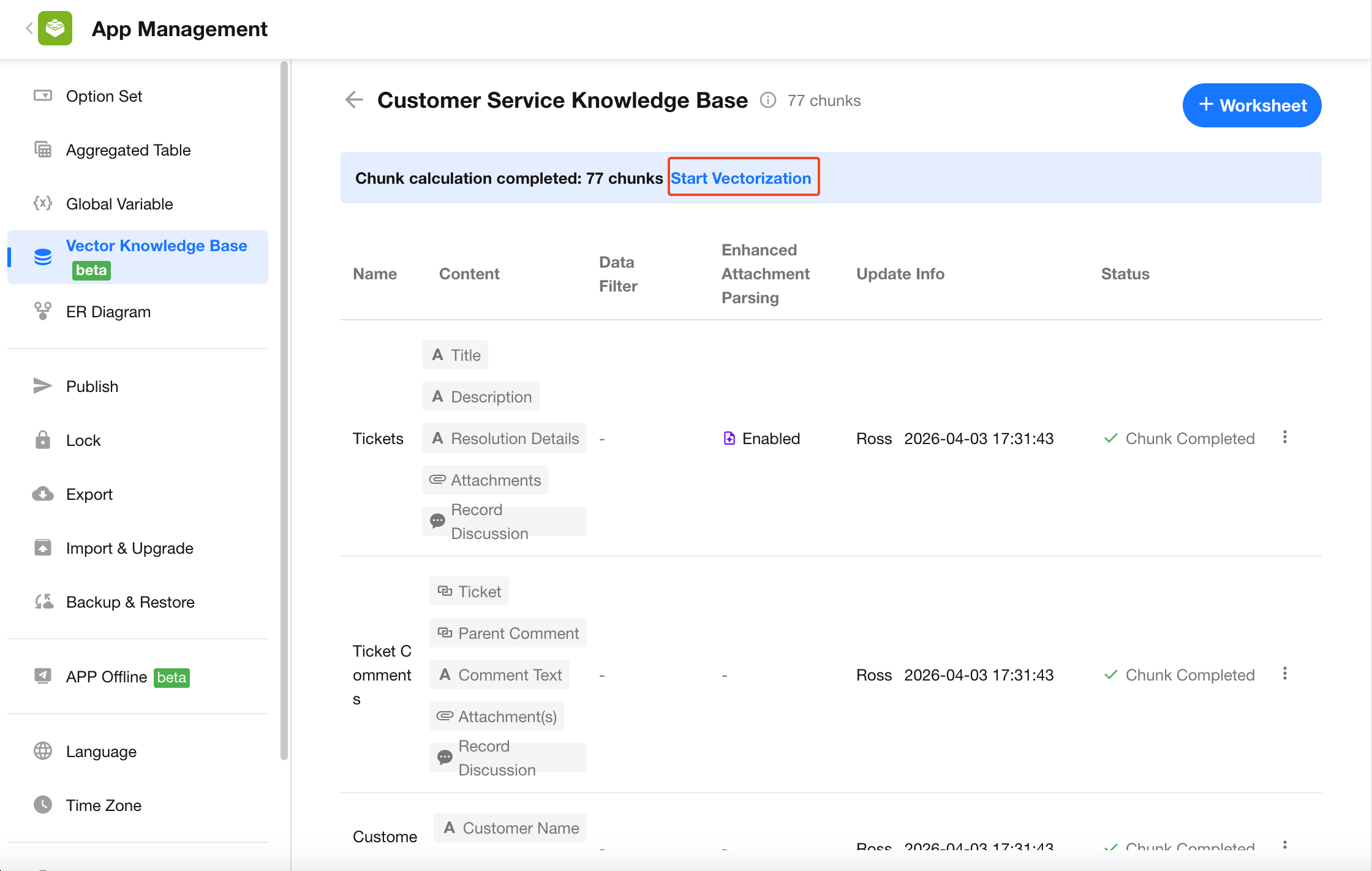Open Option Set in sidebar

click(104, 96)
